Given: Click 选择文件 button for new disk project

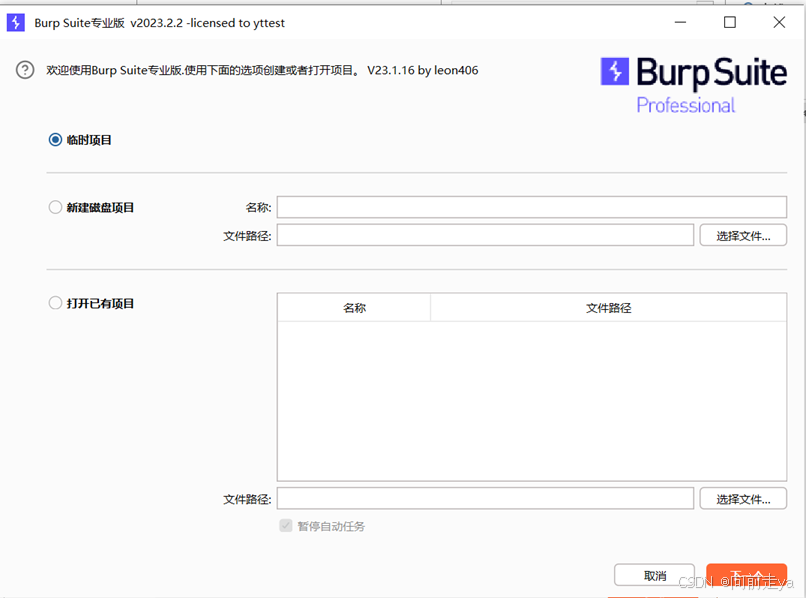Looking at the screenshot, I should coord(743,235).
